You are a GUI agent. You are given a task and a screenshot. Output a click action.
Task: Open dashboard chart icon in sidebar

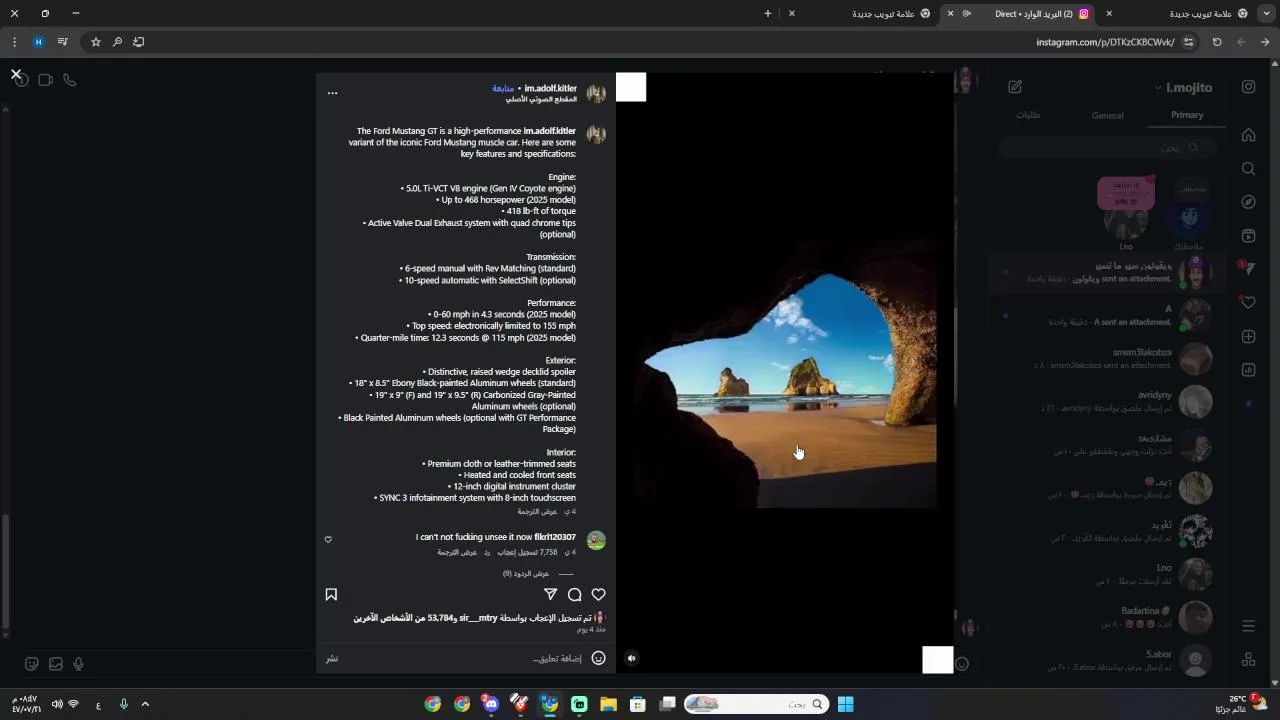(x=1248, y=370)
